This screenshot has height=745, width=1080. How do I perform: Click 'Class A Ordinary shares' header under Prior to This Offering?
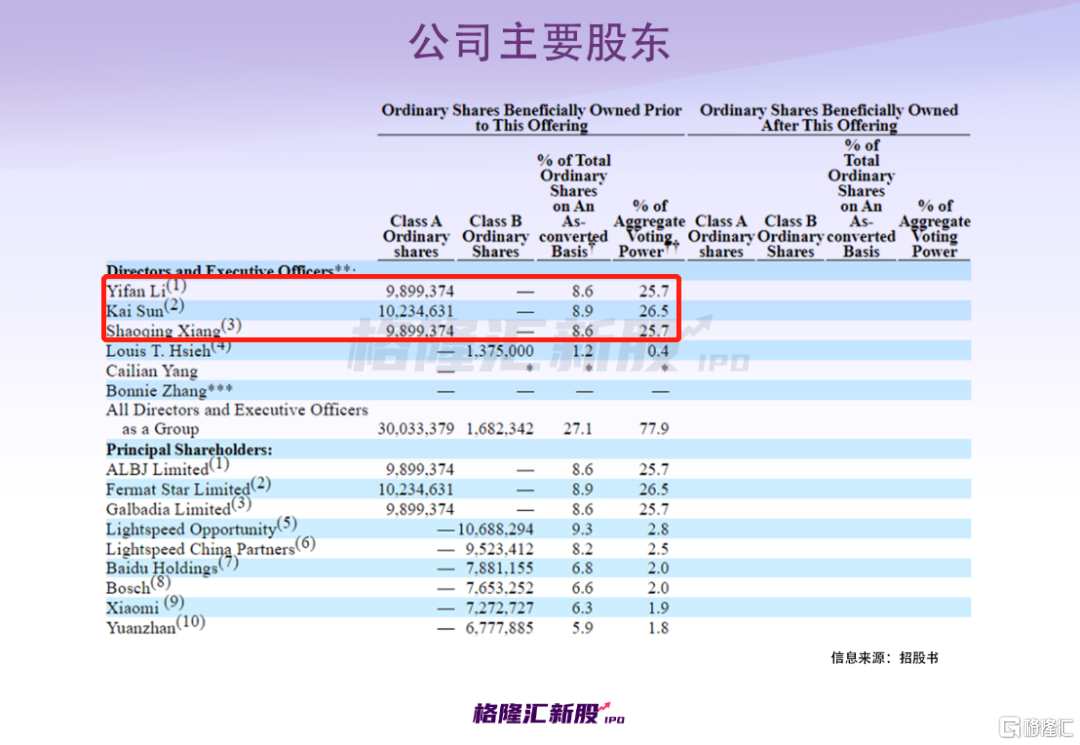416,236
